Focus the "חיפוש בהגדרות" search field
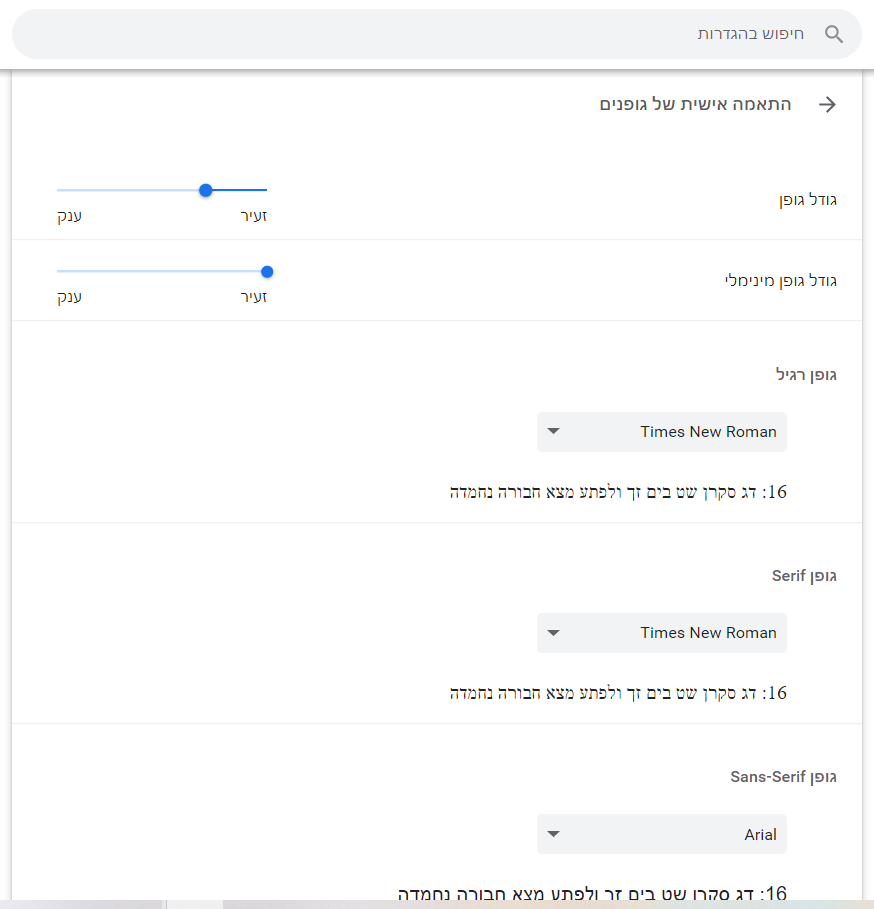This screenshot has width=874, height=909. pos(500,34)
